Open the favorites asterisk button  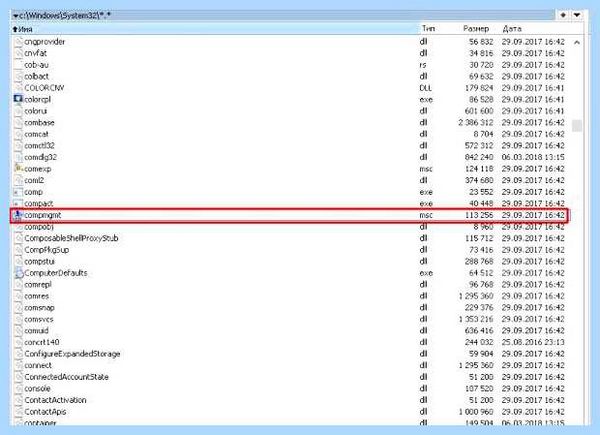(563, 15)
